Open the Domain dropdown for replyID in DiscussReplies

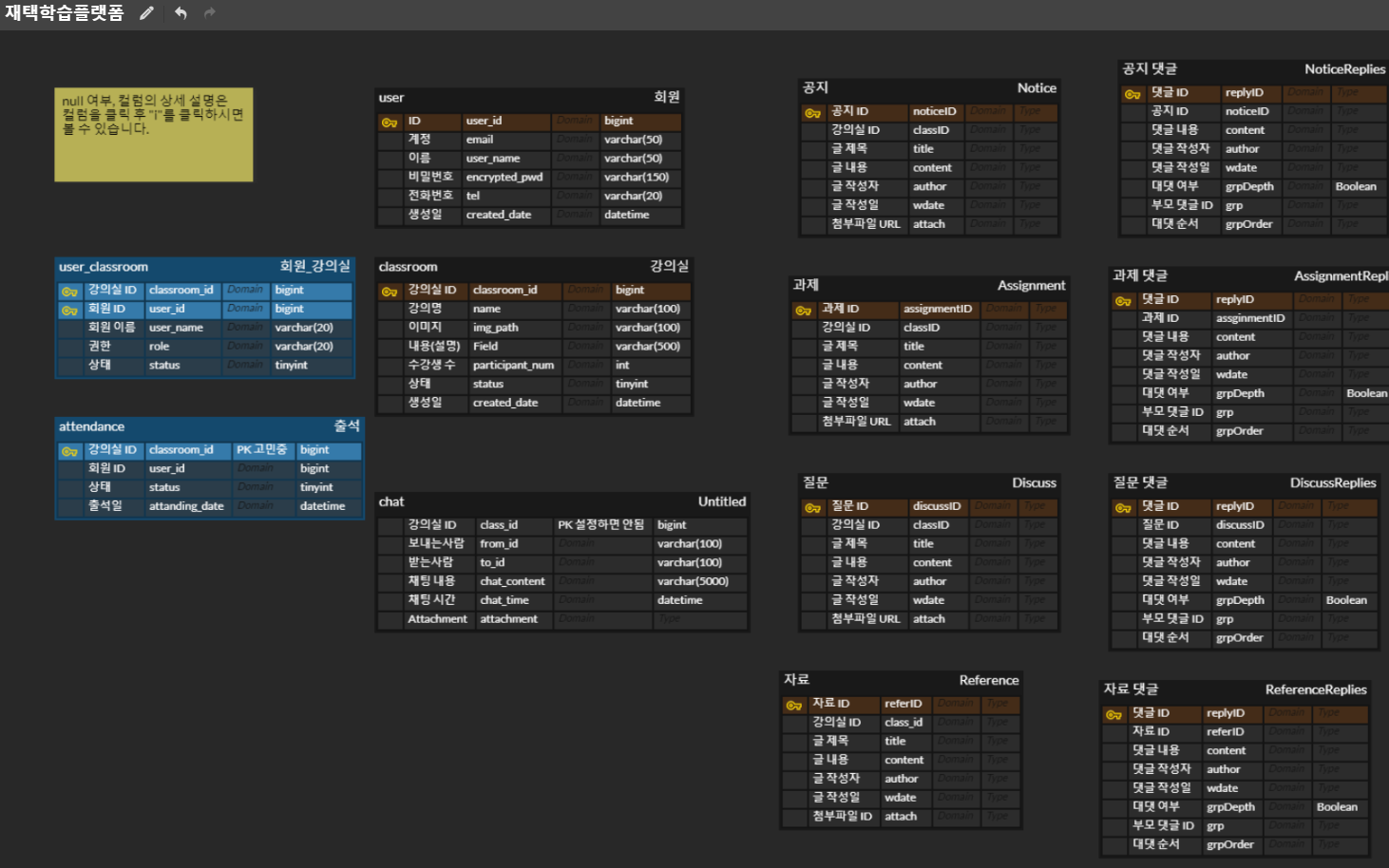tap(1296, 505)
